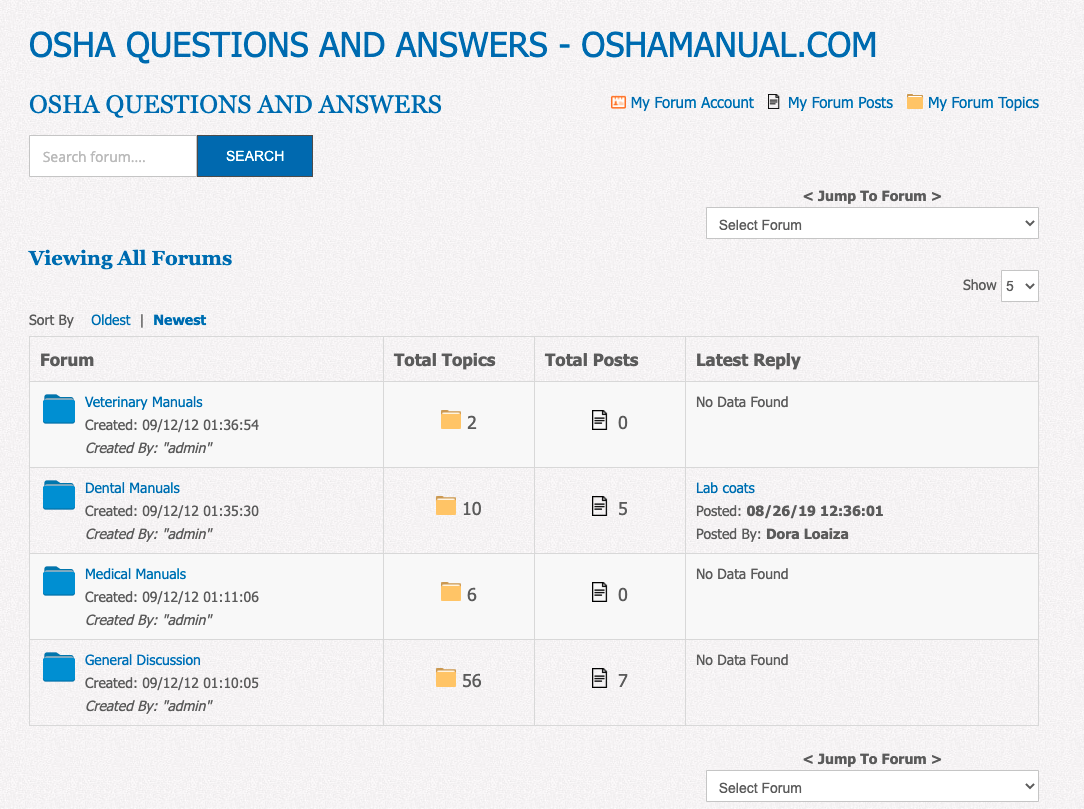Click the topics folder icon in Veterinary Manuals row
The image size is (1084, 809).
point(451,420)
